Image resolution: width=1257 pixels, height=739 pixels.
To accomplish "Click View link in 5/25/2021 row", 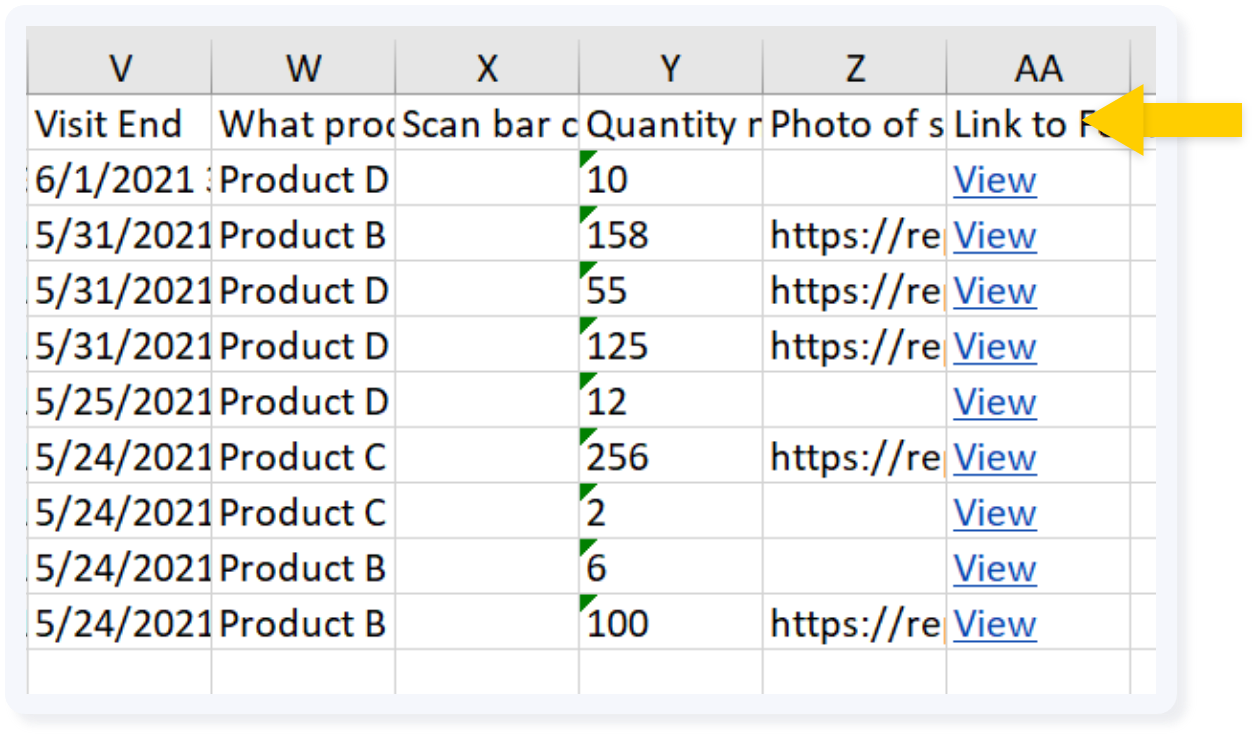I will [x=994, y=402].
